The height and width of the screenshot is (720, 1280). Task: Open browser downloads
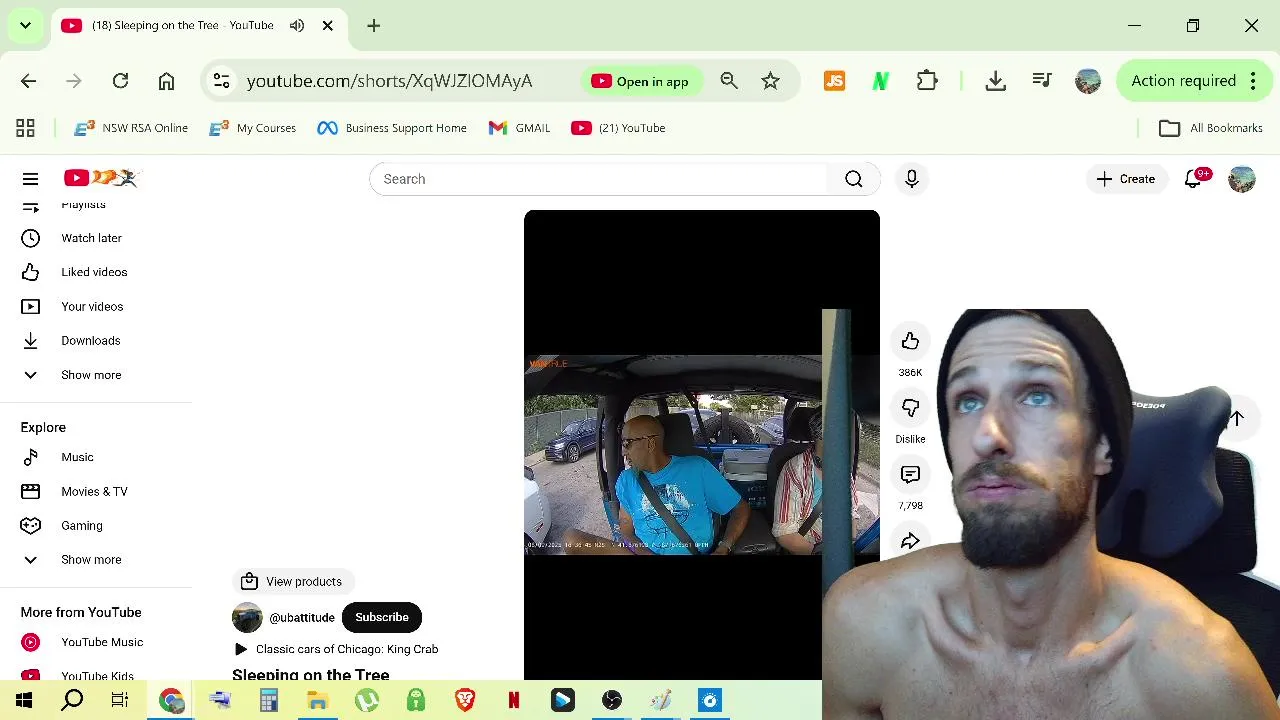(995, 81)
